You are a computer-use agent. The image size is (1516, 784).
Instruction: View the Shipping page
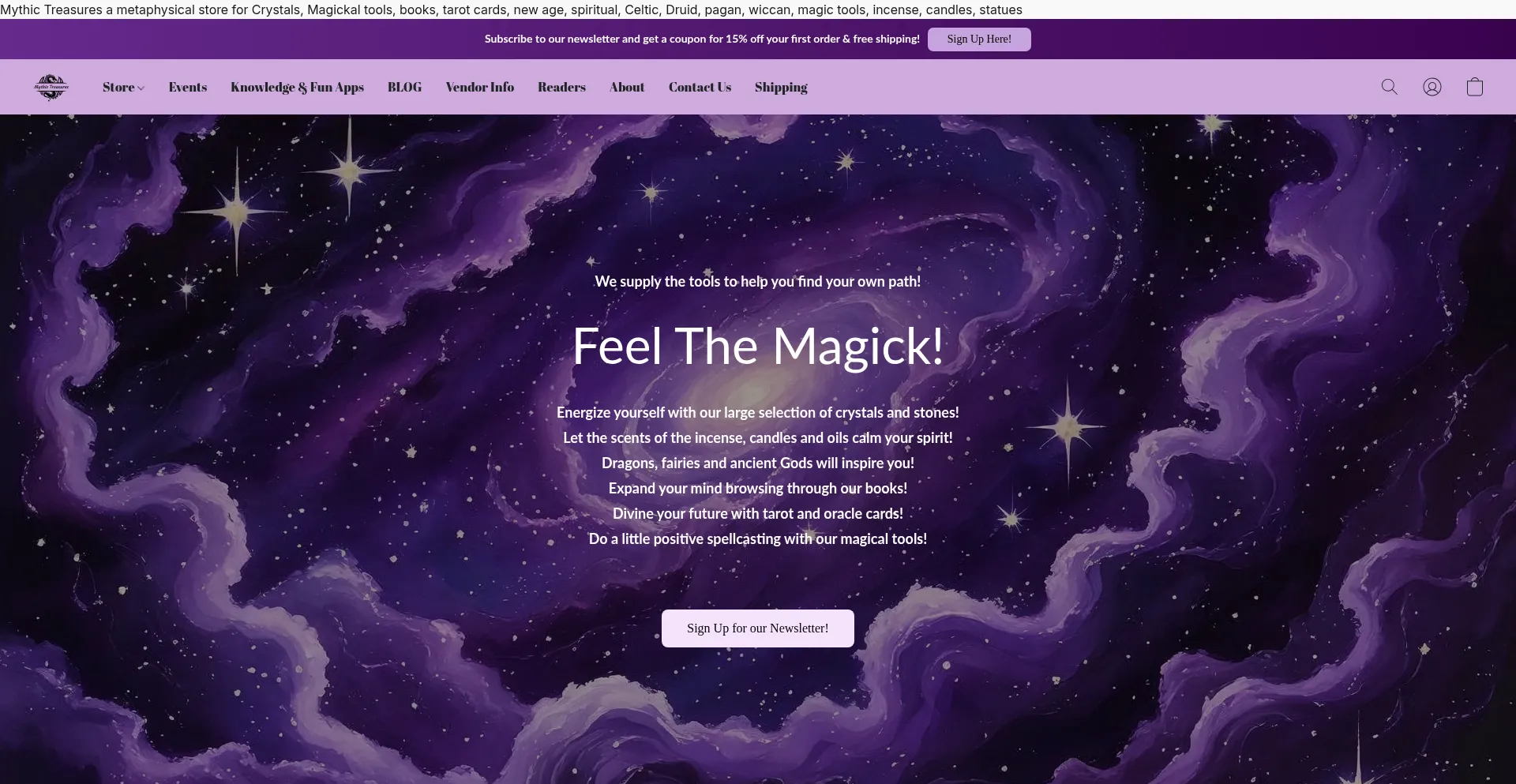point(781,87)
